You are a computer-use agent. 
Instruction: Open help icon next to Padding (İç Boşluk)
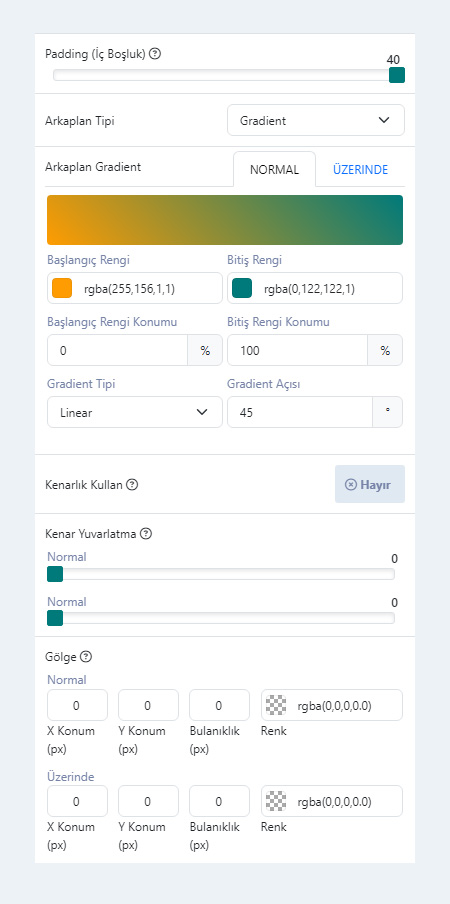pos(155,54)
